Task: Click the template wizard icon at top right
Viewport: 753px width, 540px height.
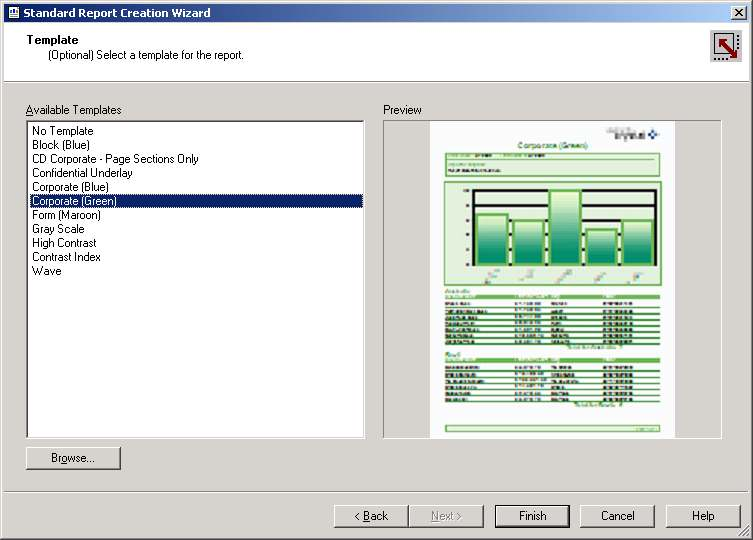Action: 725,46
